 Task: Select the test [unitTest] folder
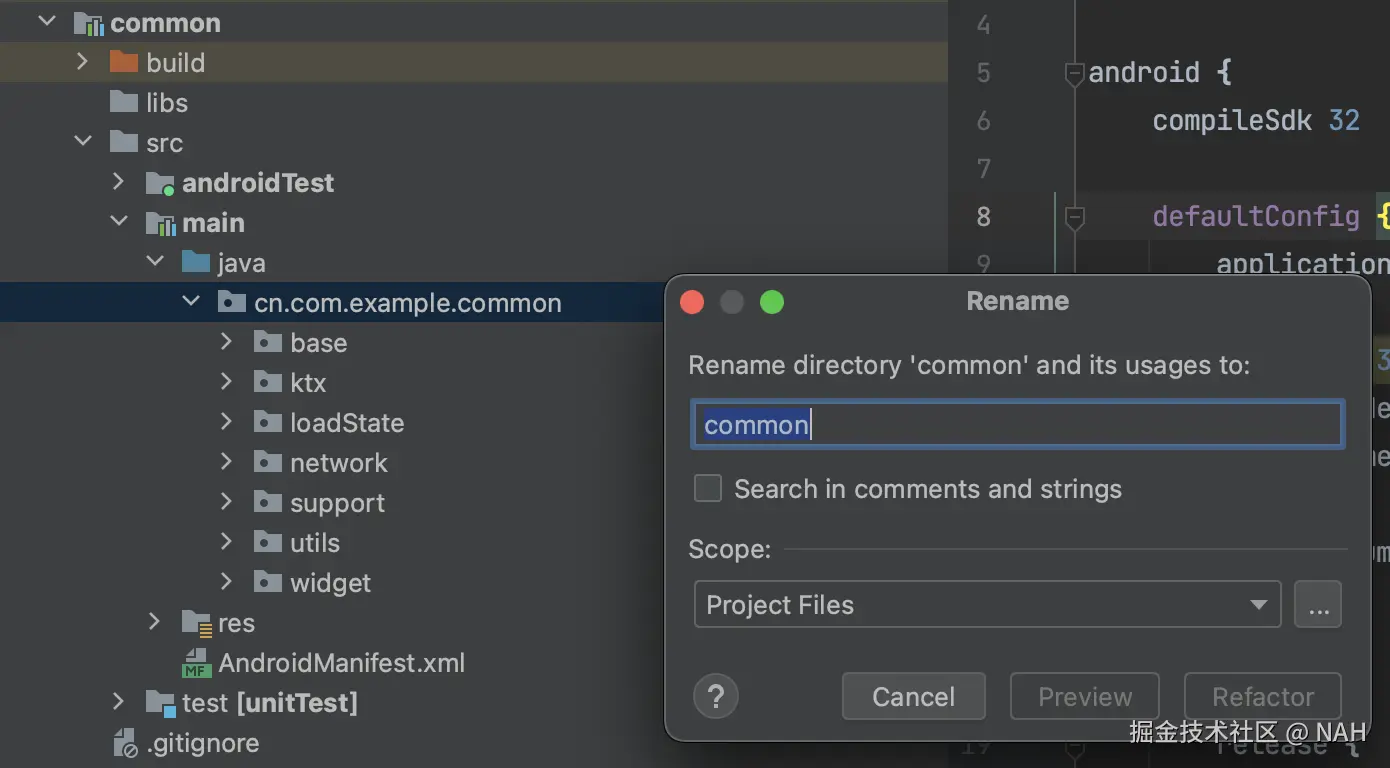[x=268, y=703]
